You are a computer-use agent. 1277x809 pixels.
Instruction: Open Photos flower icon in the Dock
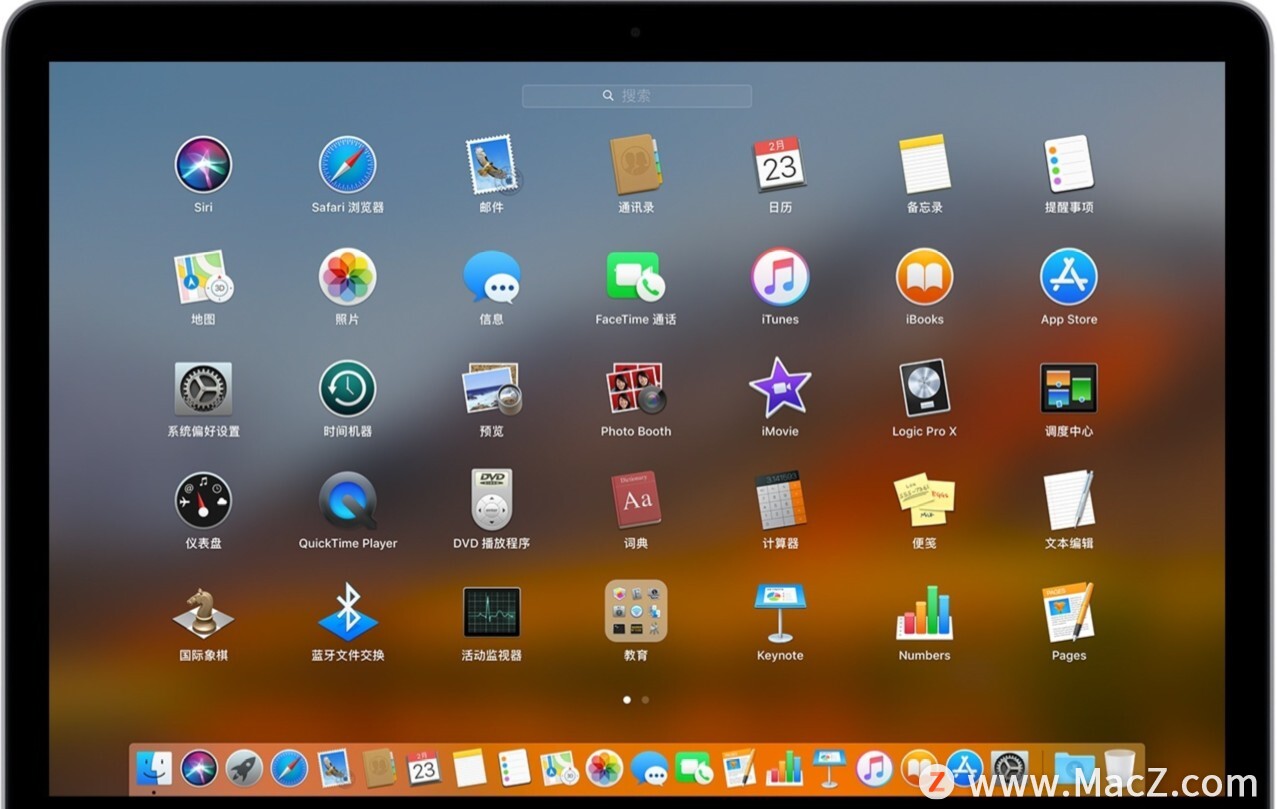pyautogui.click(x=604, y=769)
